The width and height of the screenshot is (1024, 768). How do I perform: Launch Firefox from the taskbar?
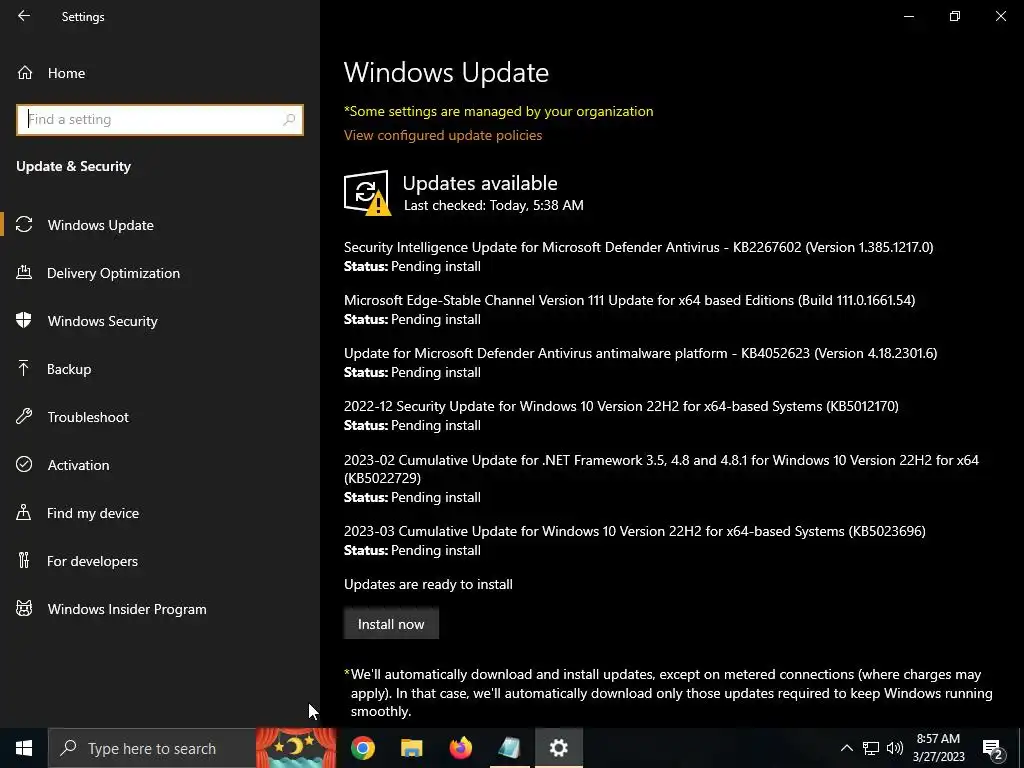pos(460,748)
